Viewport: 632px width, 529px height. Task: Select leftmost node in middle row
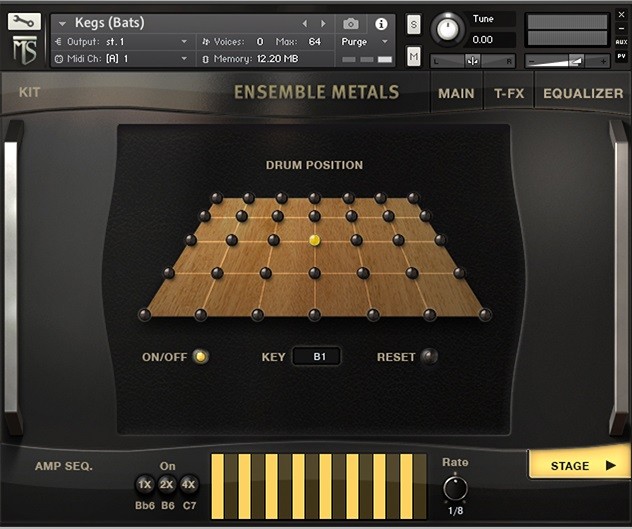point(191,240)
